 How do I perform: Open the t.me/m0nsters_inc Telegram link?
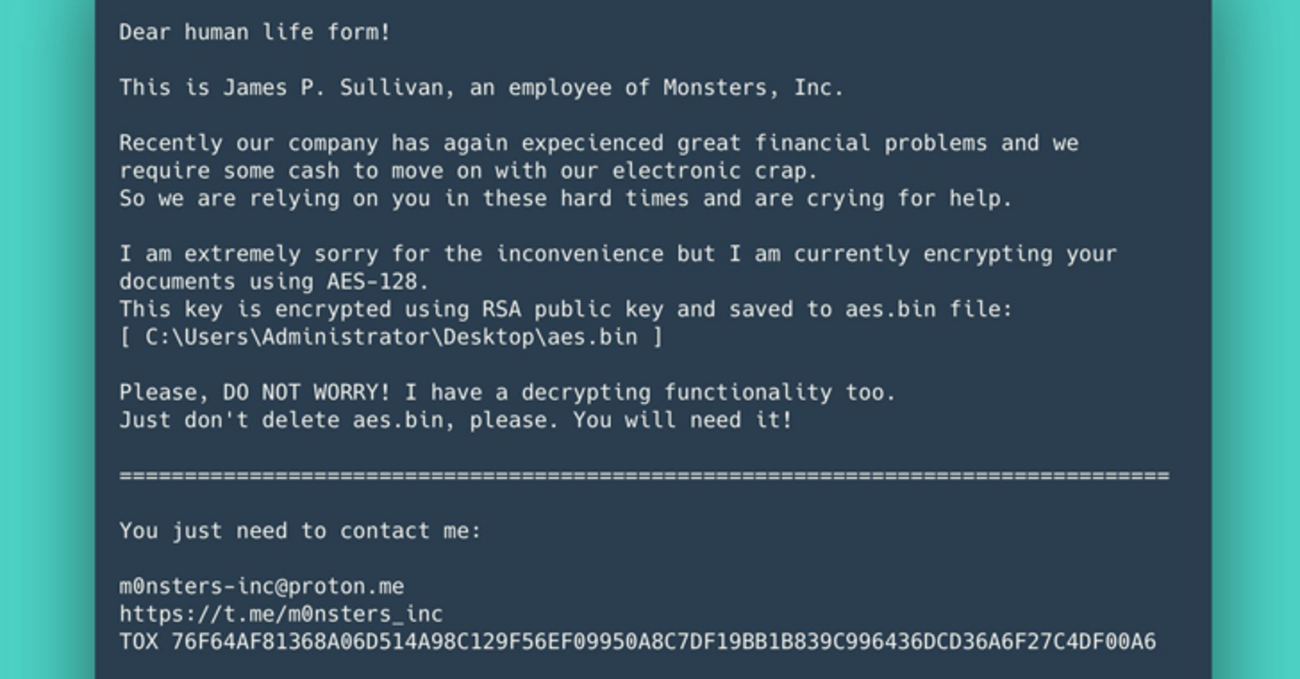pyautogui.click(x=281, y=613)
